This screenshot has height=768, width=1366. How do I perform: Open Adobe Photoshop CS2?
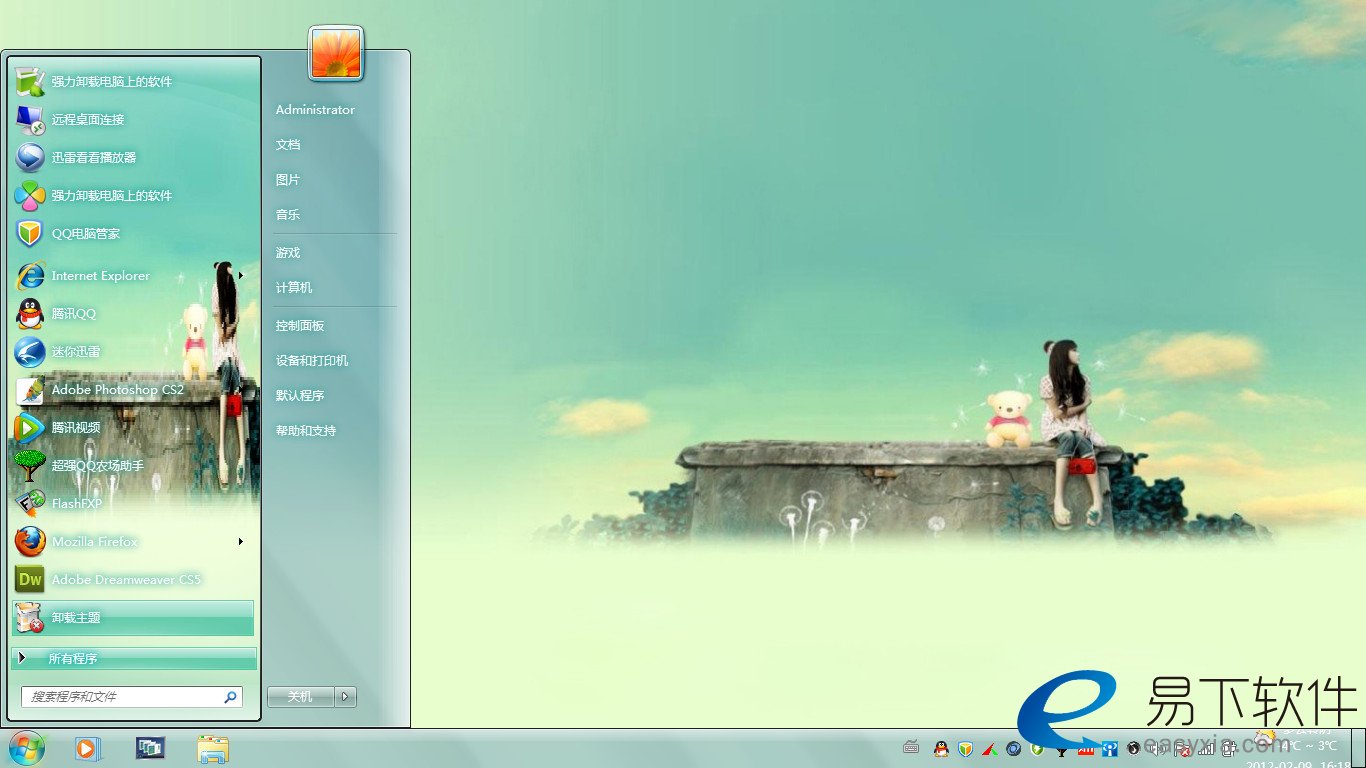(x=117, y=390)
